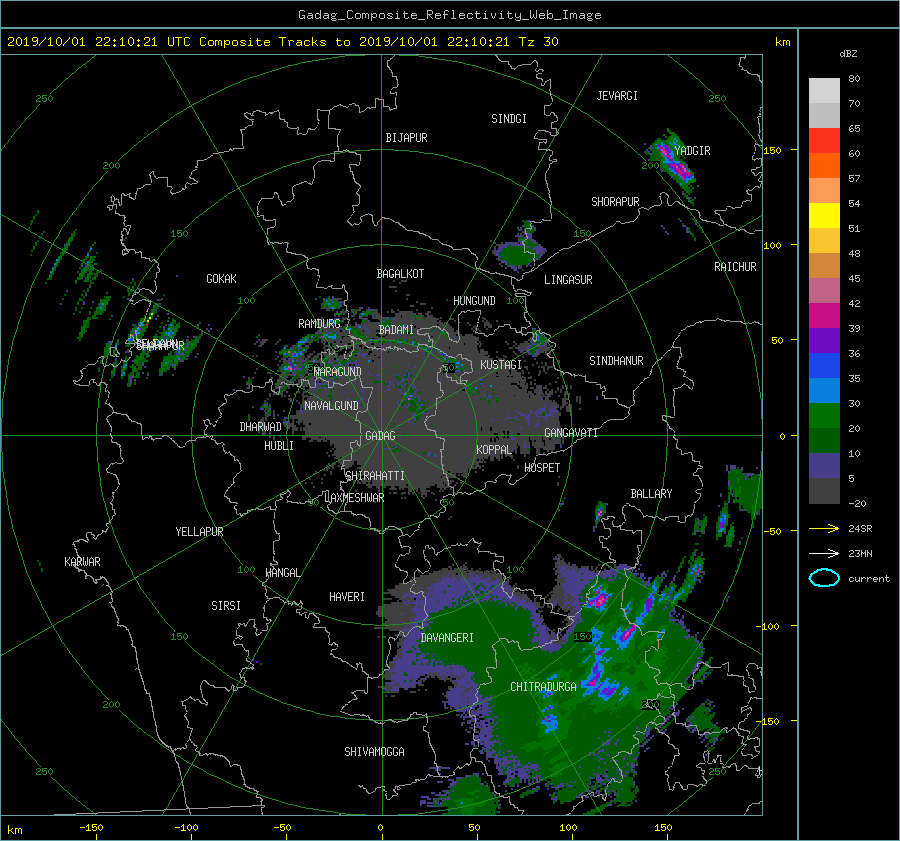Click the GANGAVATI city label
Viewport: 900px width, 841px height.
tap(571, 433)
